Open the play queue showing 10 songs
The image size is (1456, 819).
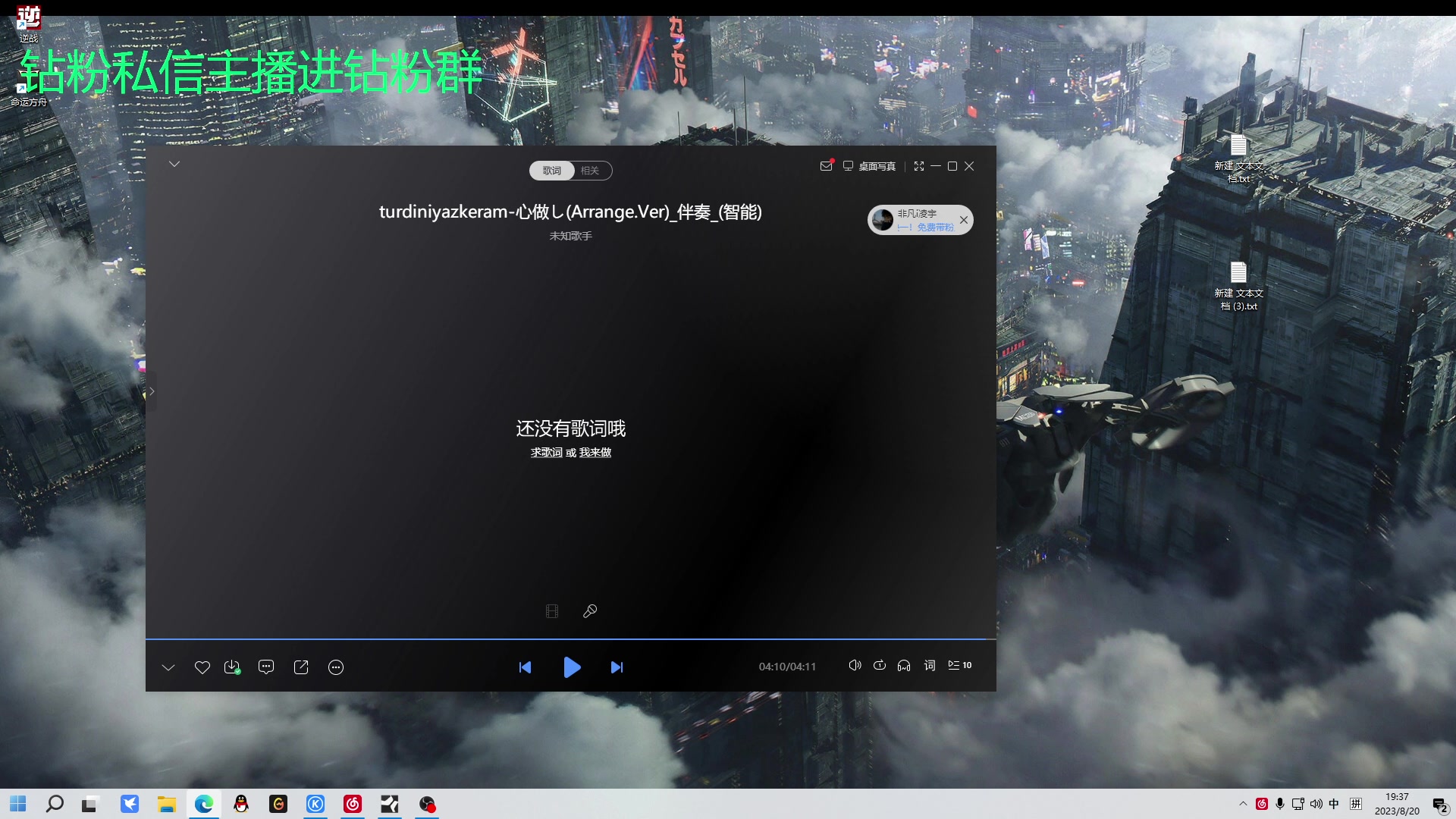pos(959,665)
